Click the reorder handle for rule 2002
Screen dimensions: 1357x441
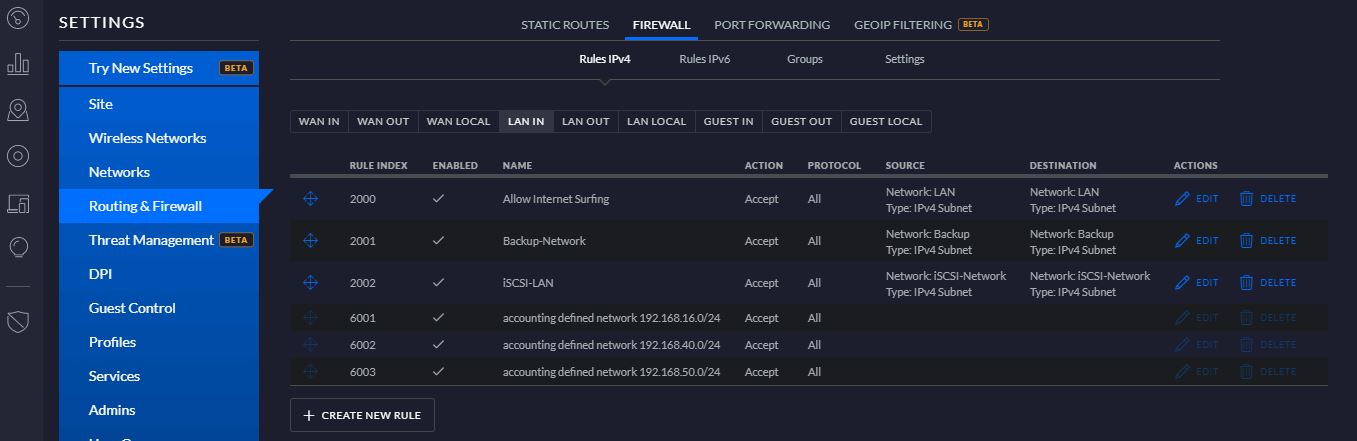tap(310, 283)
